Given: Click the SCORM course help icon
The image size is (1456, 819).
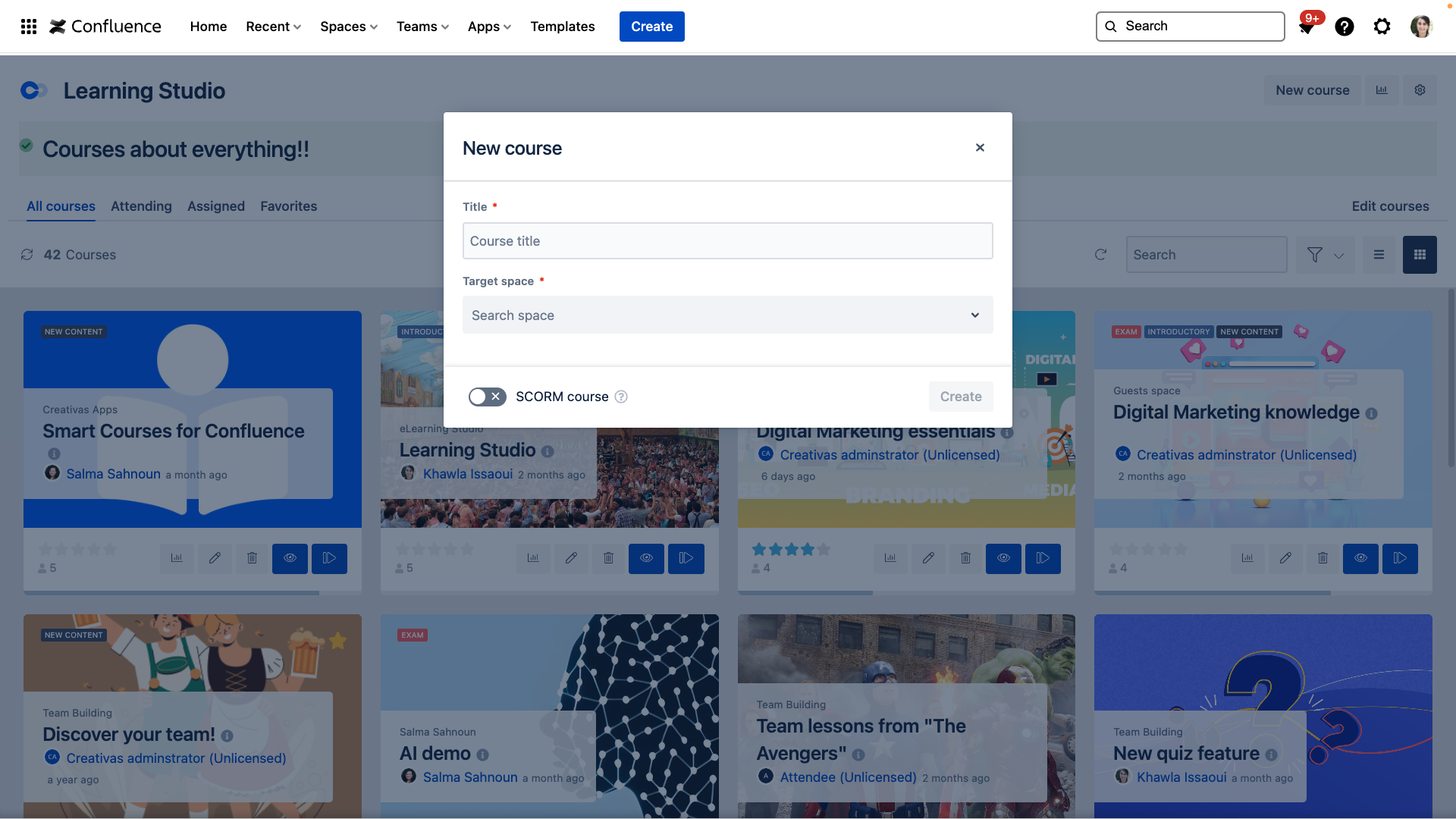Looking at the screenshot, I should 621,397.
